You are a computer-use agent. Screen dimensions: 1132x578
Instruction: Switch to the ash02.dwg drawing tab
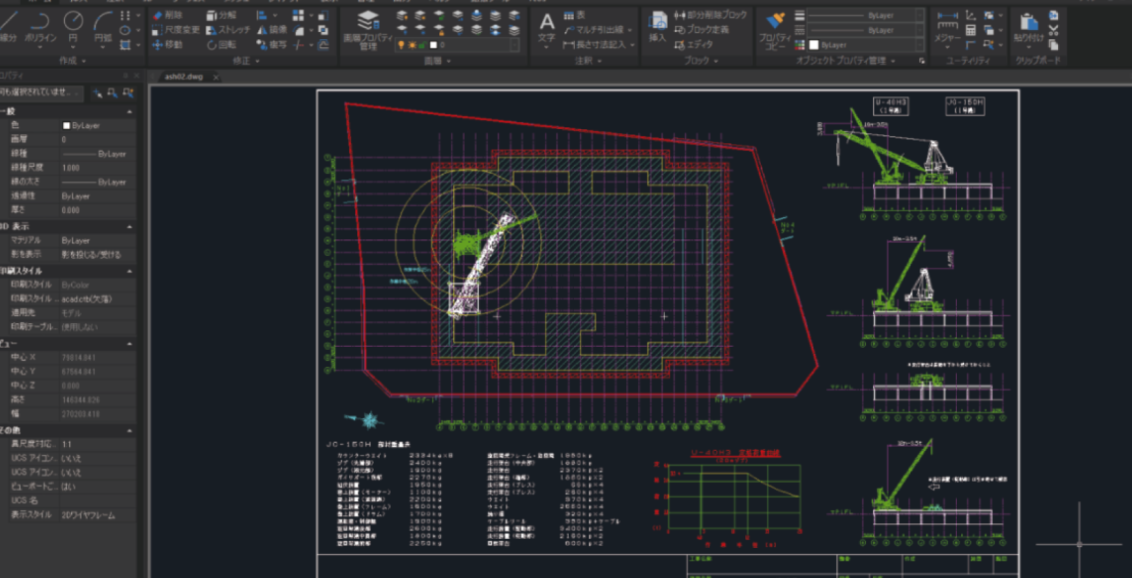click(183, 76)
